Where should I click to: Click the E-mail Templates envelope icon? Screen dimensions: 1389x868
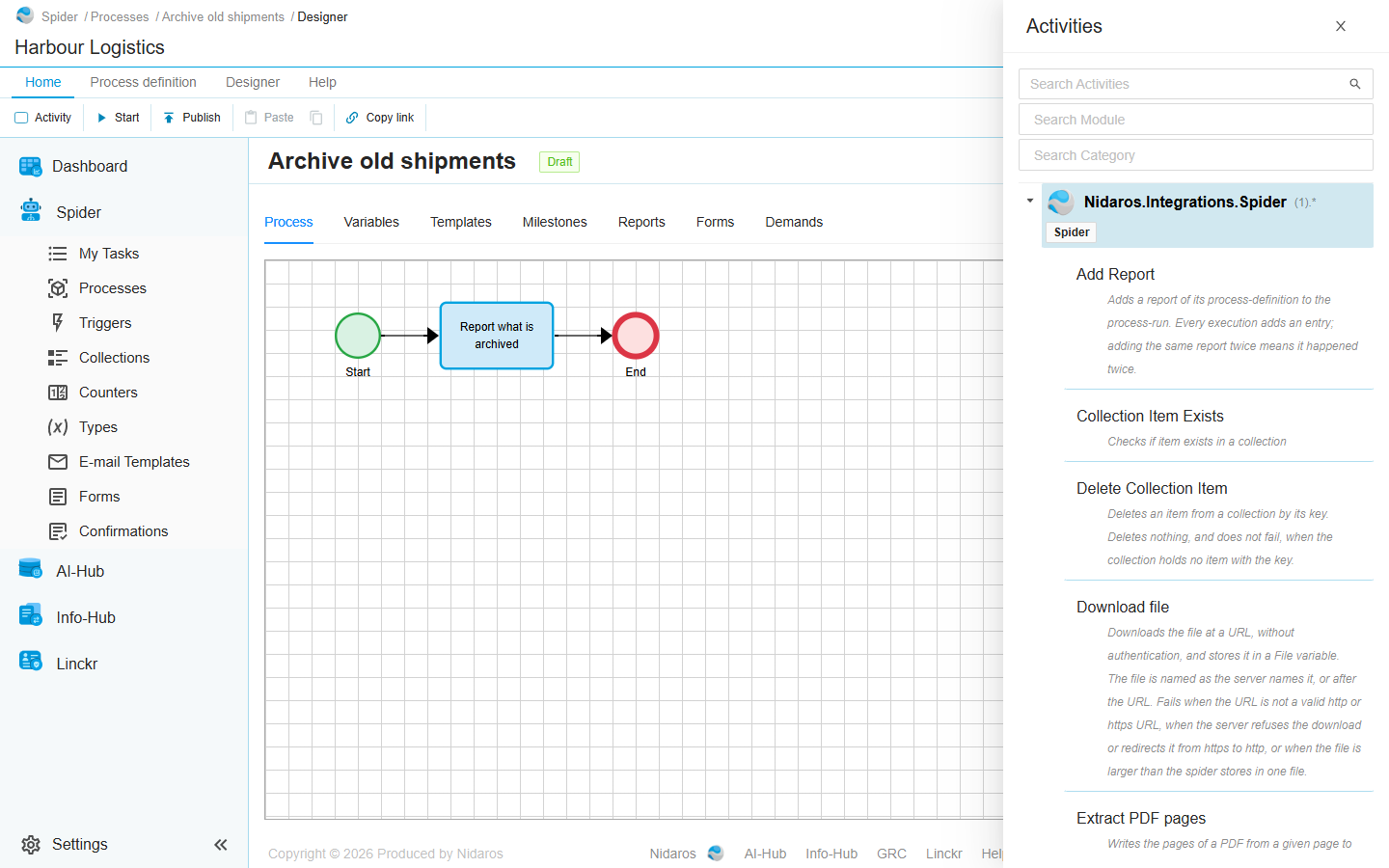(58, 462)
